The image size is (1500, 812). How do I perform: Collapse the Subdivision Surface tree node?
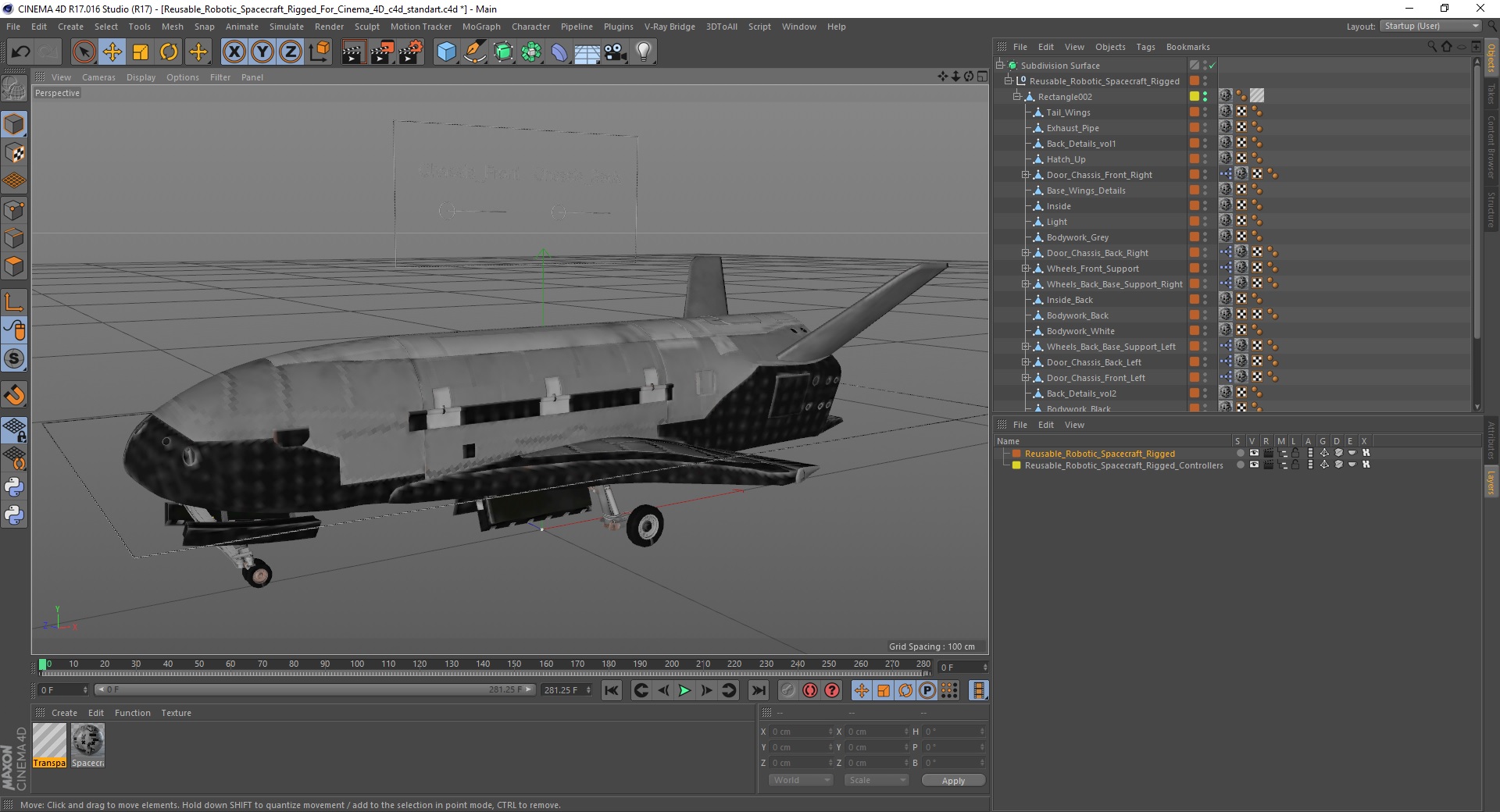pos(1000,66)
